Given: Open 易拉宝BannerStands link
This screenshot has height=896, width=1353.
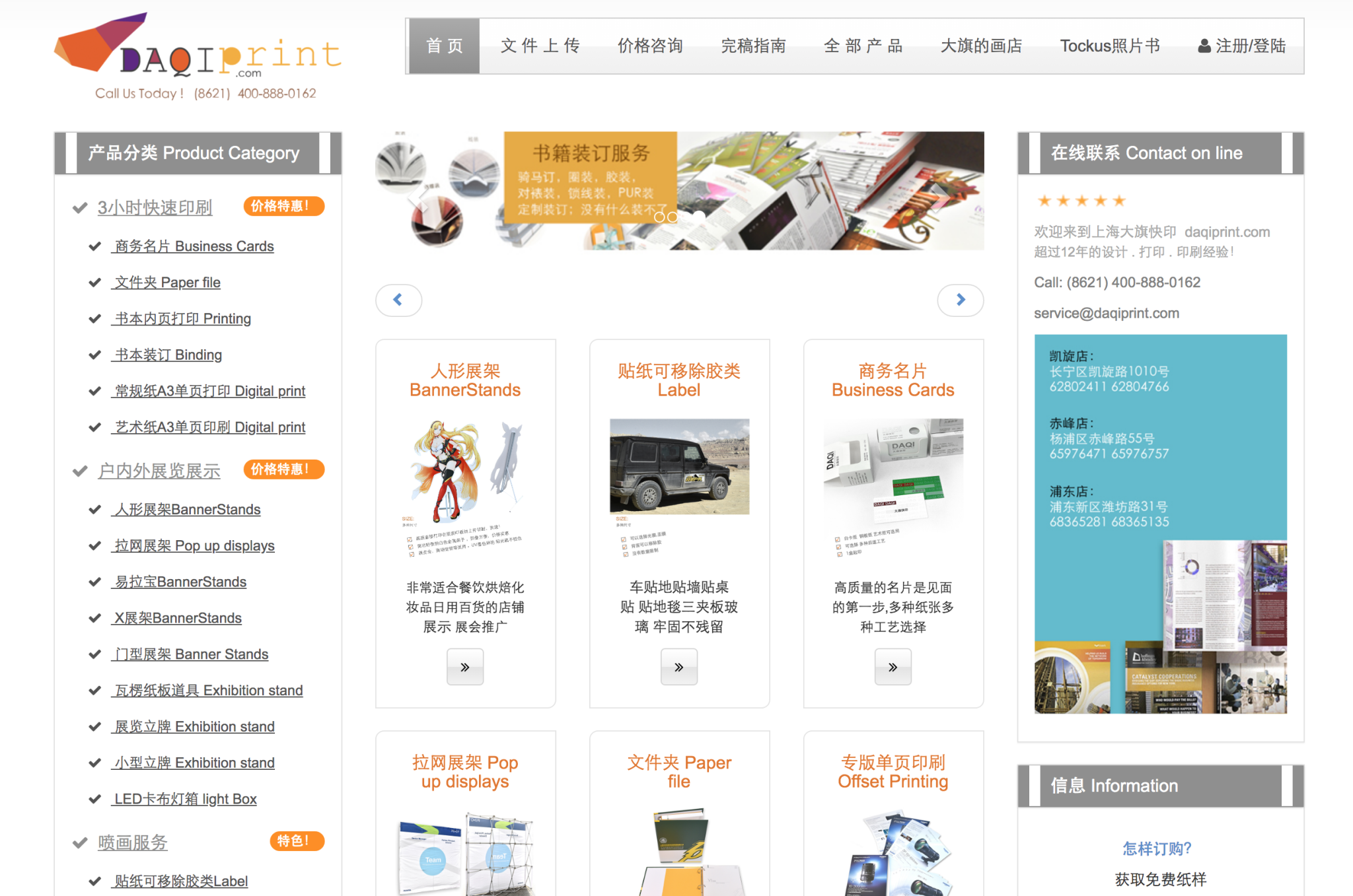Looking at the screenshot, I should (180, 582).
